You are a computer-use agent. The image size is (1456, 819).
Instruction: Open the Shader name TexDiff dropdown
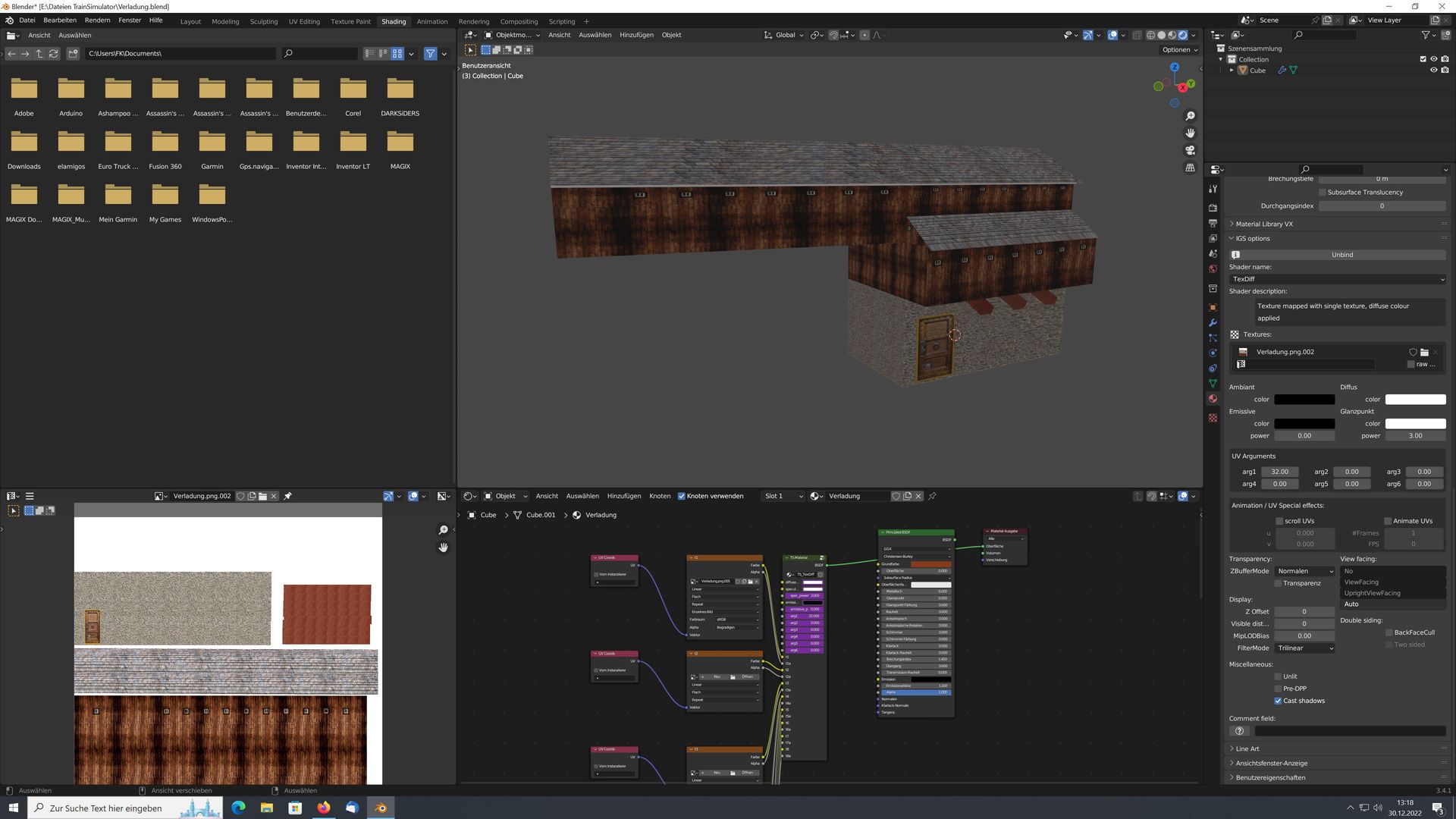[1337, 279]
